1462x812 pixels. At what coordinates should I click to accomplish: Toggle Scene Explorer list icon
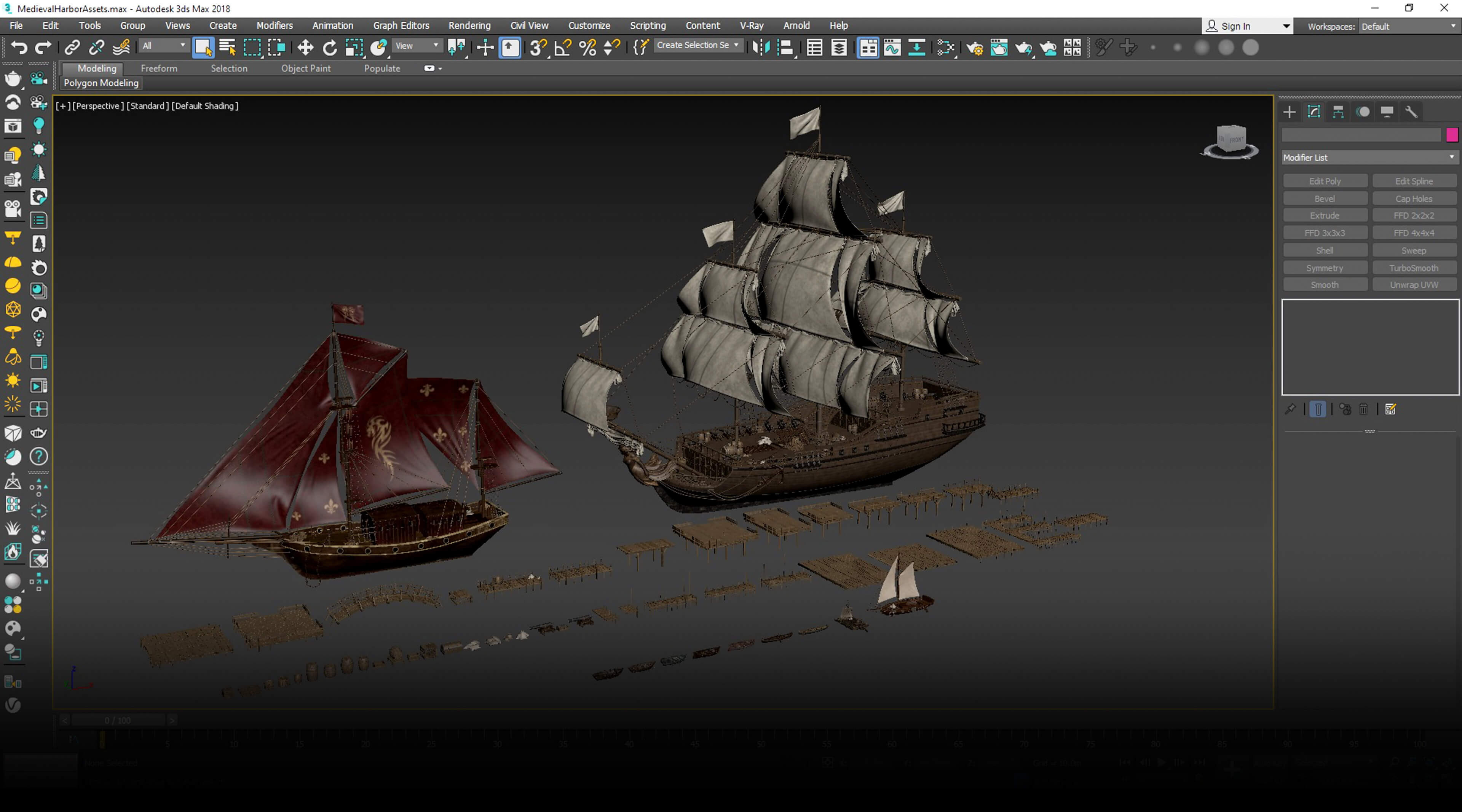tap(814, 47)
